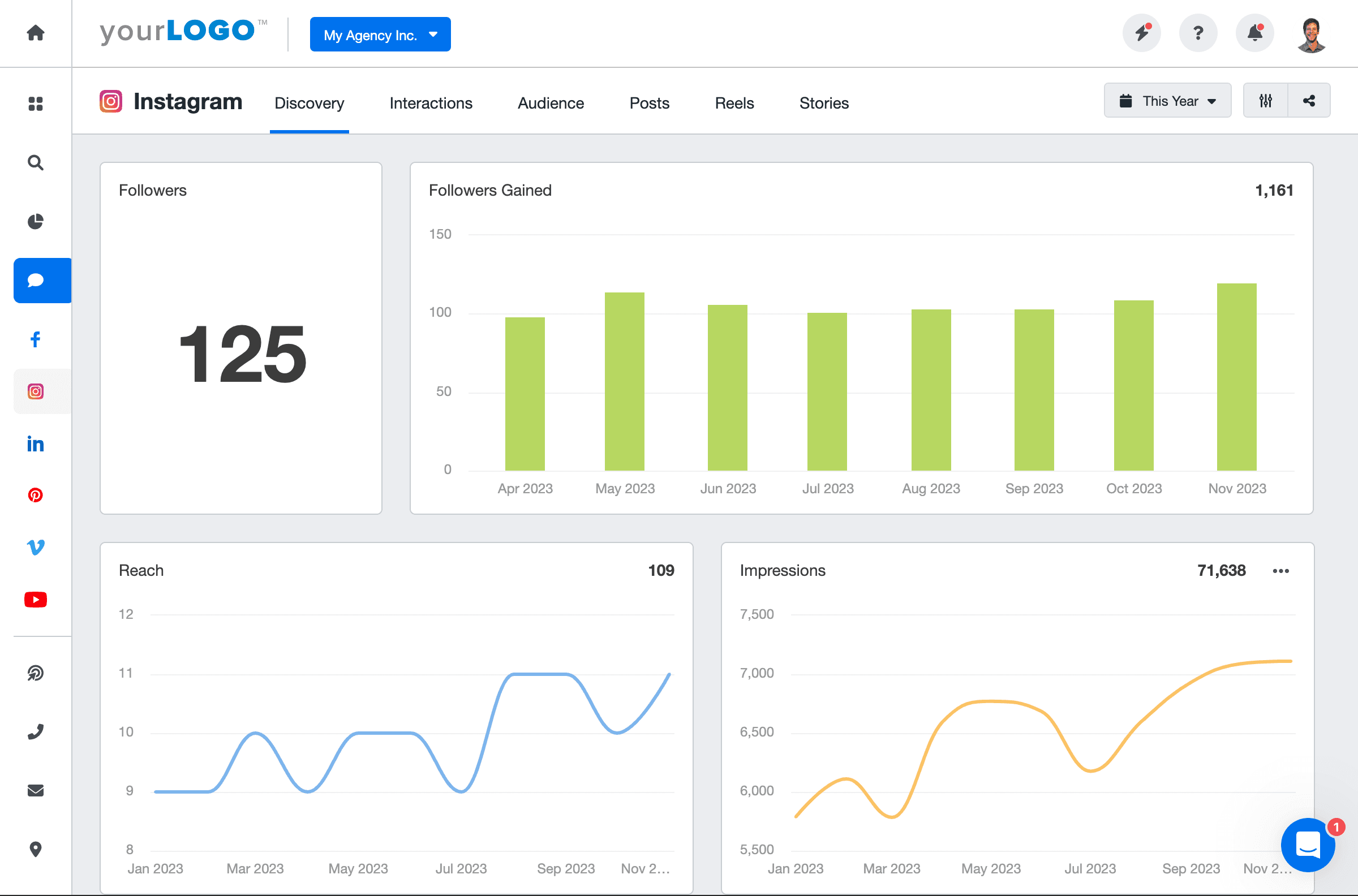Open the LinkedIn channel icon
This screenshot has height=896, width=1358.
[x=35, y=444]
